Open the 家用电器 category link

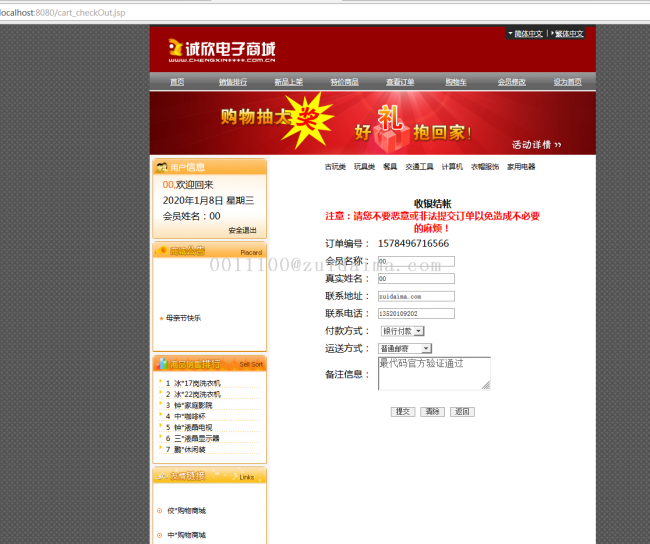click(521, 167)
